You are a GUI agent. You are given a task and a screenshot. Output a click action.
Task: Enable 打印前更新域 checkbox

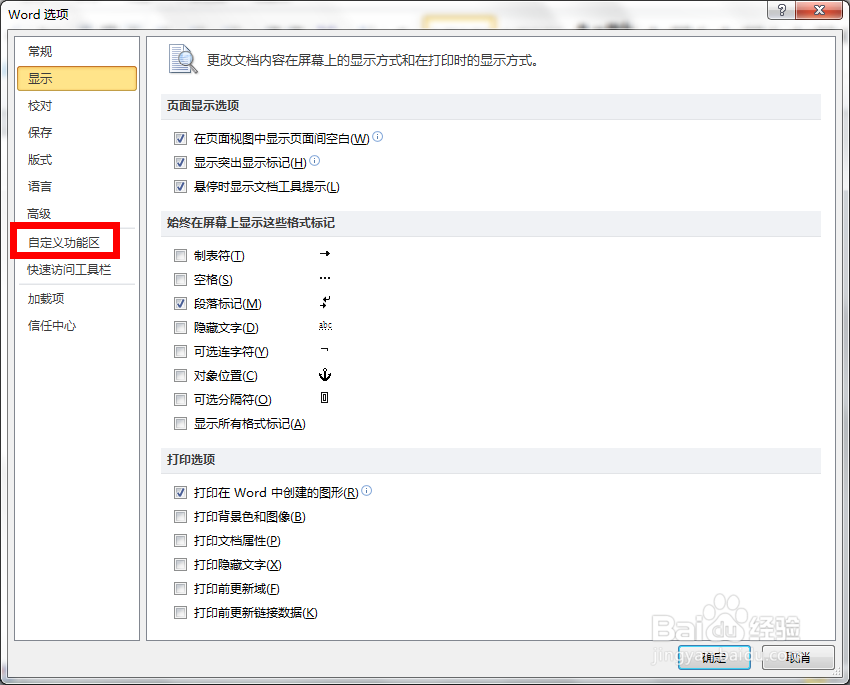(180, 589)
